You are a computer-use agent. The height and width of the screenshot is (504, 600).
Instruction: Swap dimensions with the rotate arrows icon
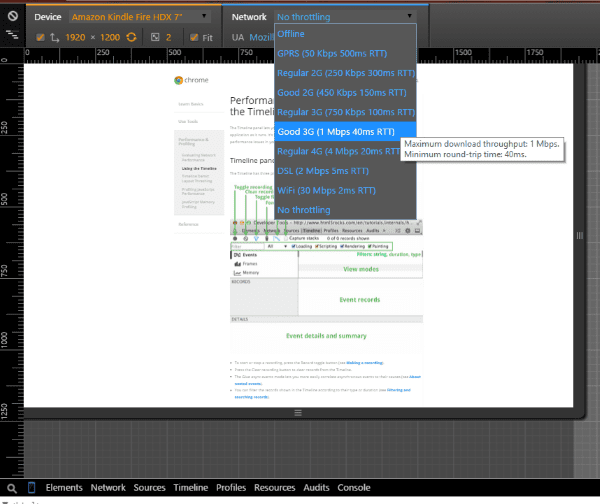[55, 37]
